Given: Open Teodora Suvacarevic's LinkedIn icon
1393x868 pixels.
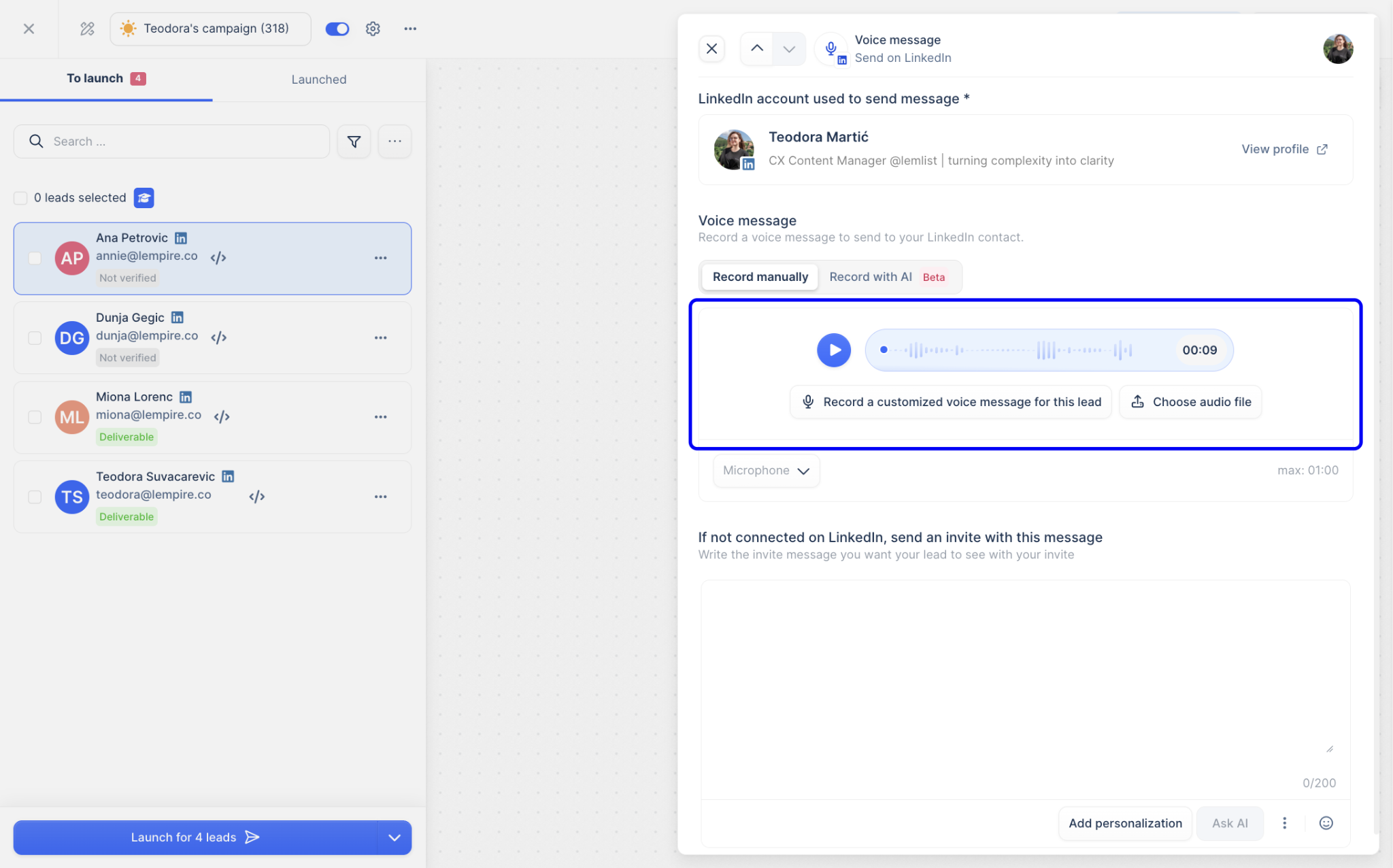Looking at the screenshot, I should (228, 476).
